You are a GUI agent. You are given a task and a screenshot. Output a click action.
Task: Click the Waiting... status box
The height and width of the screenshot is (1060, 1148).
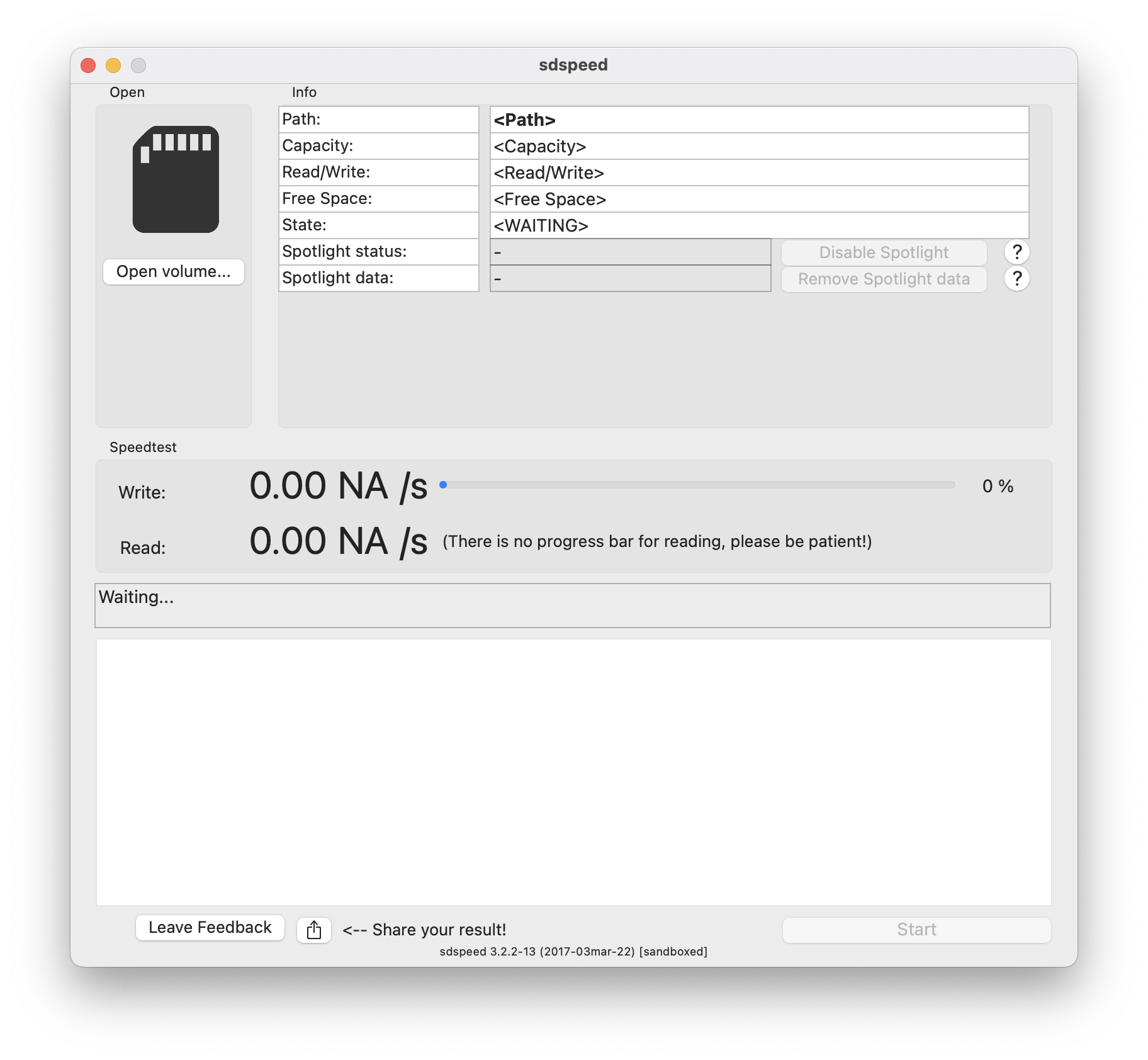click(x=573, y=606)
